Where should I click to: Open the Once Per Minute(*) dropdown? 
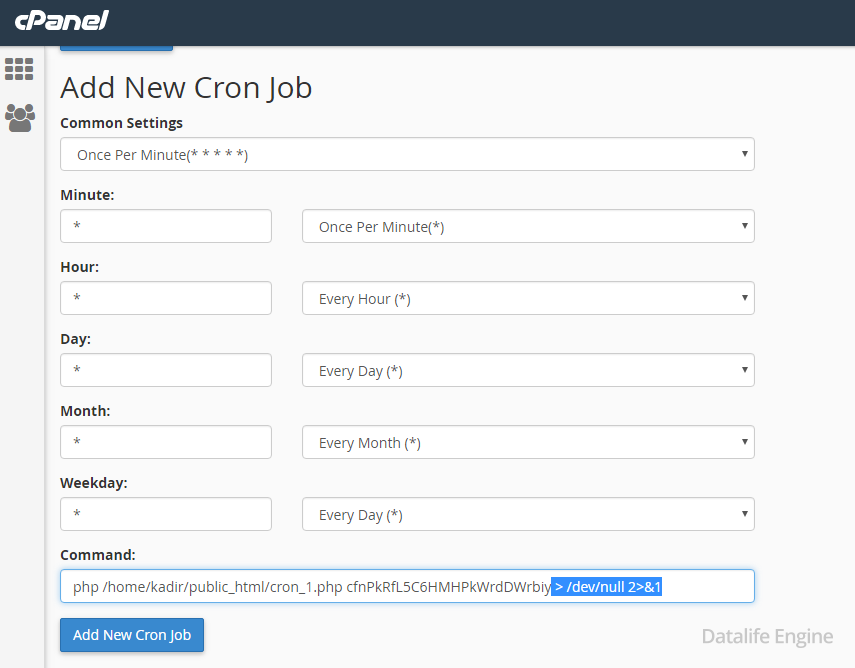tap(528, 226)
